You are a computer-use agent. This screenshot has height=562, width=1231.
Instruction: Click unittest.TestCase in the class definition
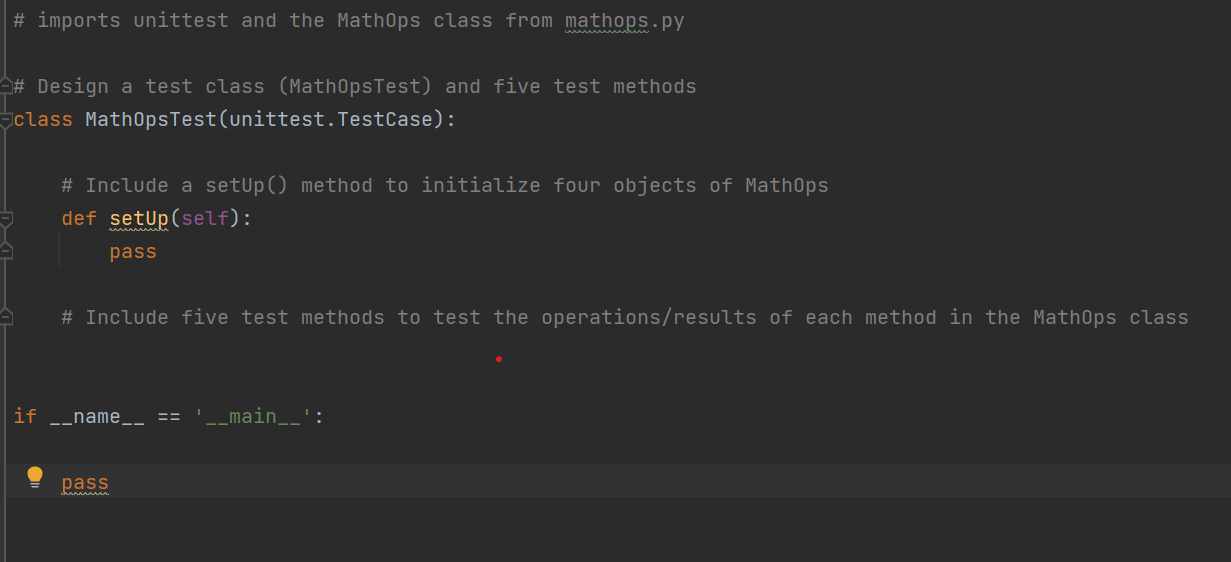pos(331,120)
